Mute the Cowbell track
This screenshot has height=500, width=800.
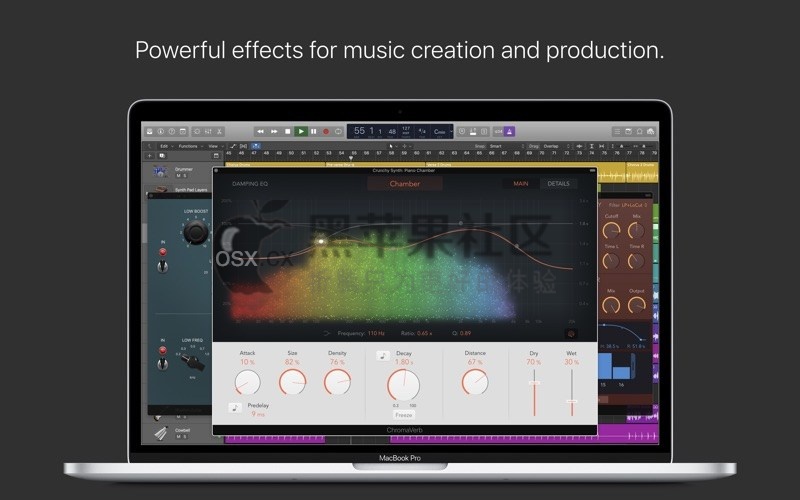(x=179, y=436)
